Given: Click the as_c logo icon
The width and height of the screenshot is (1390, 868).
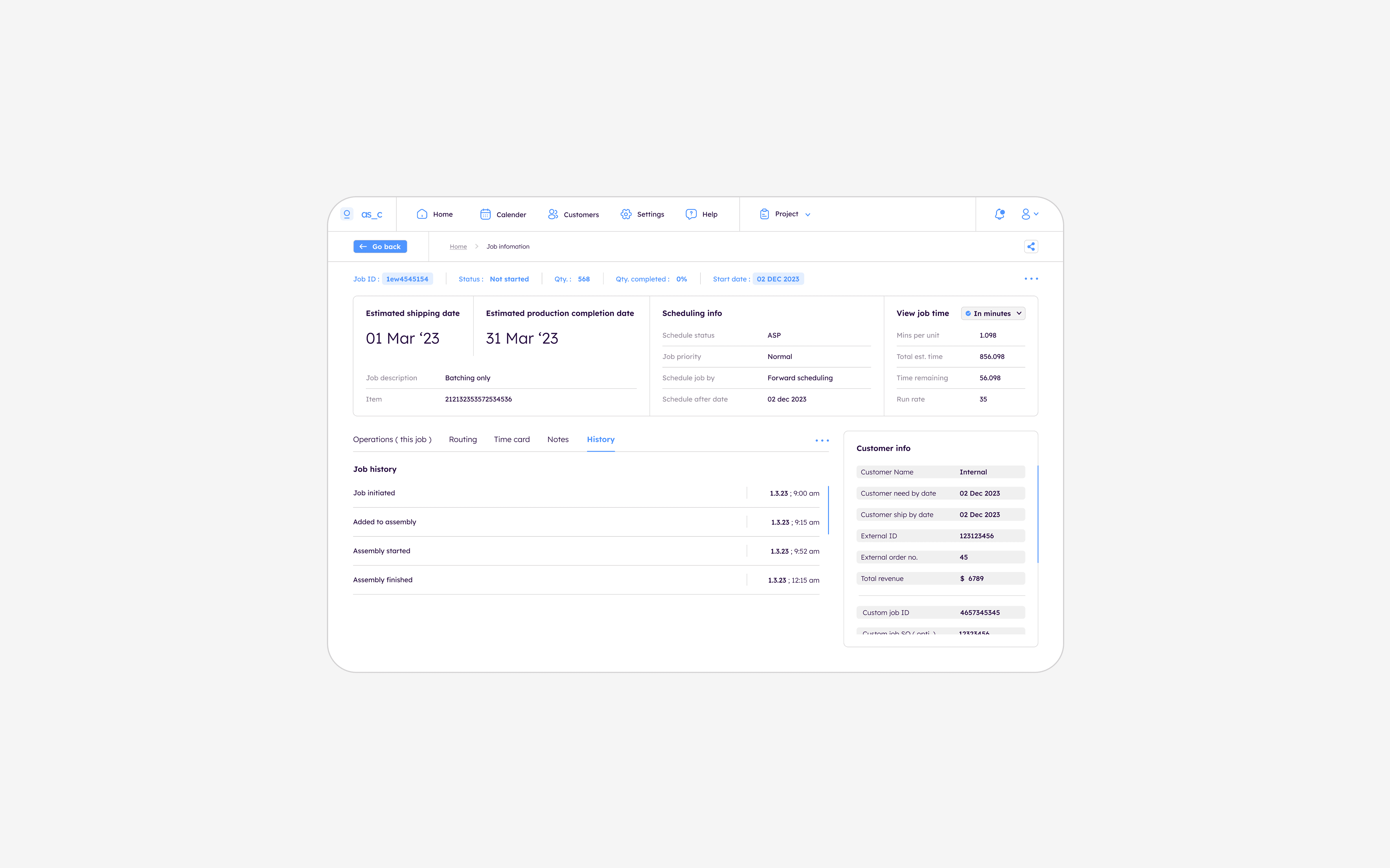Looking at the screenshot, I should [347, 214].
